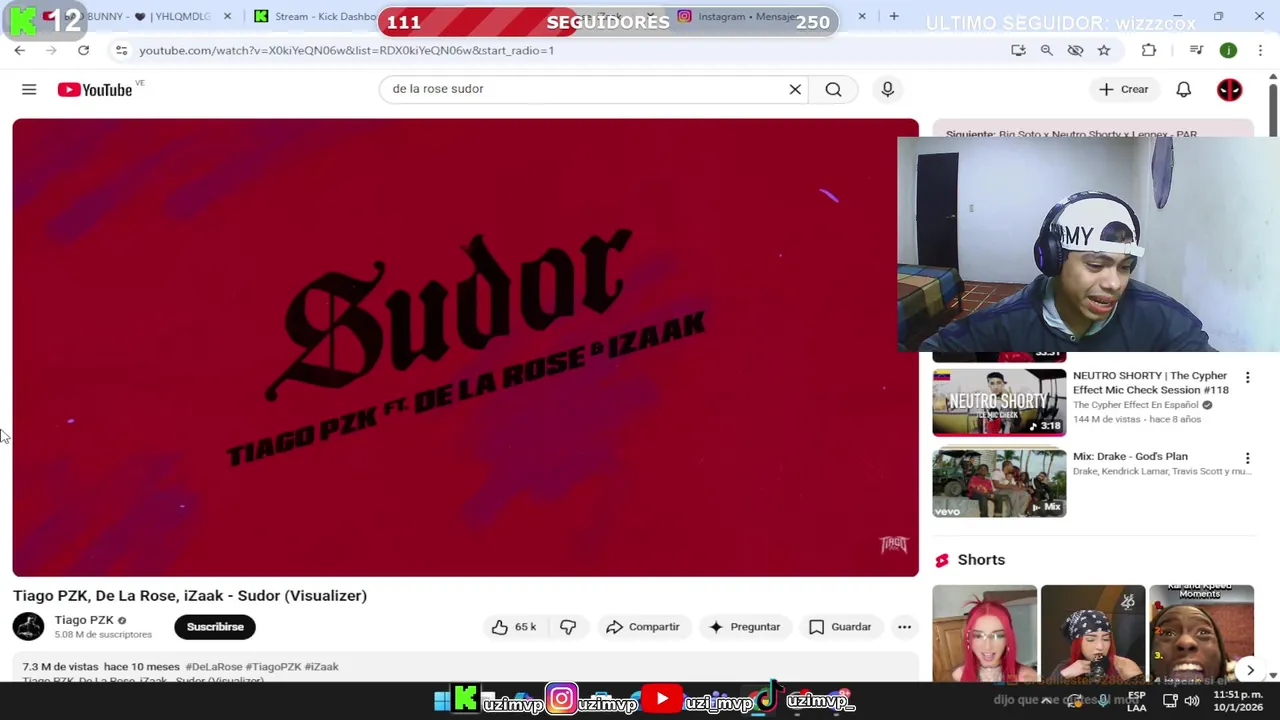Open the Drake God's Plan mix thumbnail
The image size is (1280, 720).
(999, 483)
